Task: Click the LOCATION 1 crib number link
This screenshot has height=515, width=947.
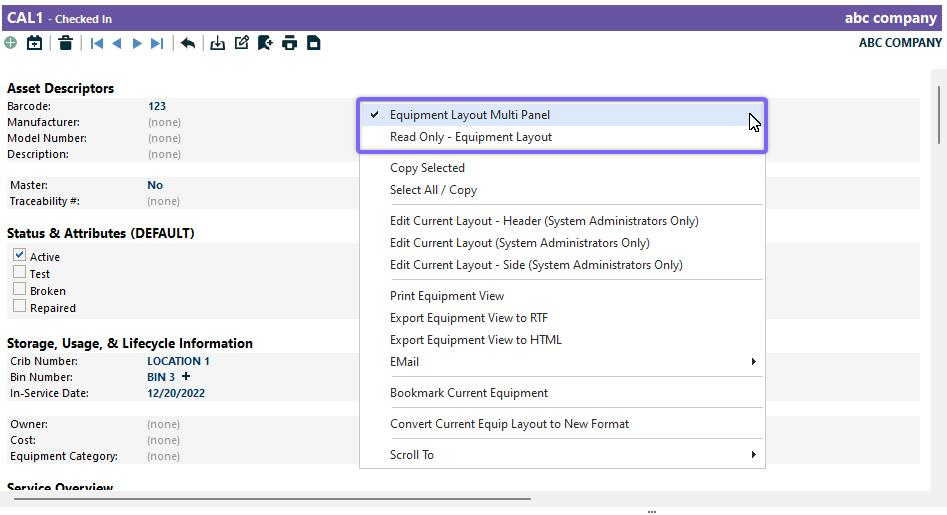Action: pos(178,361)
